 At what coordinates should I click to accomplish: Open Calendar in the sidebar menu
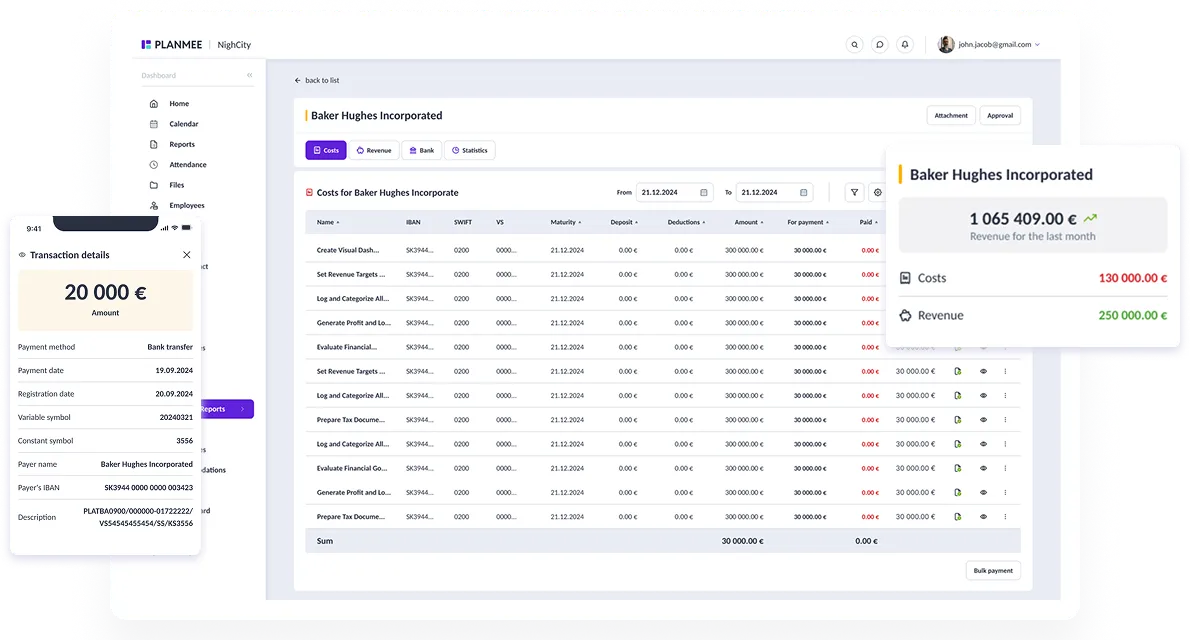pyautogui.click(x=184, y=124)
